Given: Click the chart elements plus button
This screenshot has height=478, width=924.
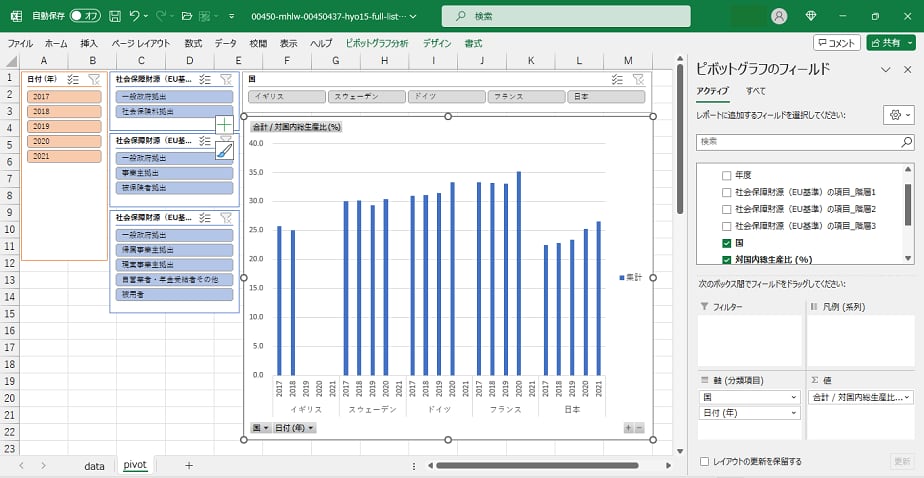Looking at the screenshot, I should pyautogui.click(x=224, y=125).
